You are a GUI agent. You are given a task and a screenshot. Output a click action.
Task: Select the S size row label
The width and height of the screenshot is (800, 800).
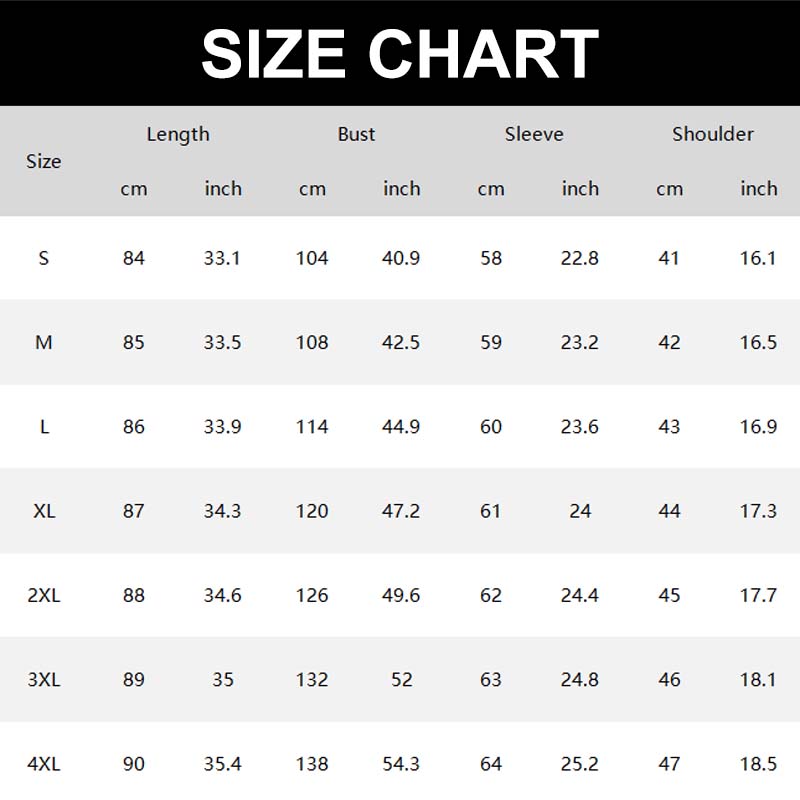point(44,258)
